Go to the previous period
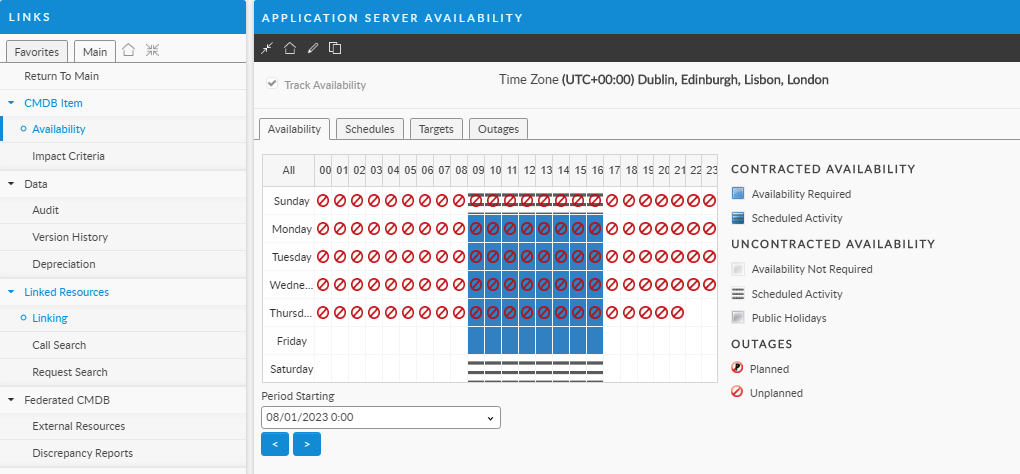Image resolution: width=1020 pixels, height=474 pixels. 275,443
